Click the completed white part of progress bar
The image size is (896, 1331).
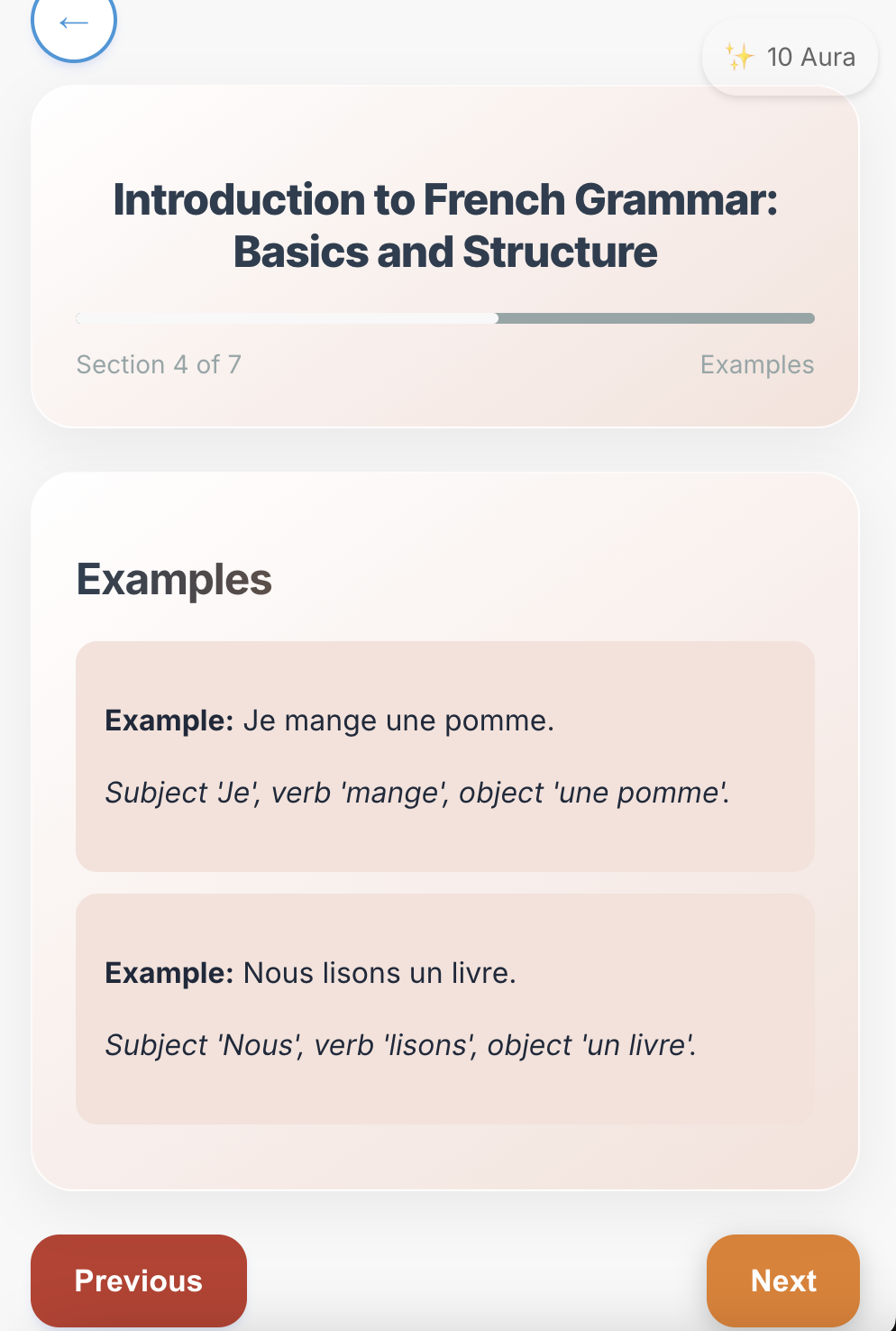pos(288,318)
